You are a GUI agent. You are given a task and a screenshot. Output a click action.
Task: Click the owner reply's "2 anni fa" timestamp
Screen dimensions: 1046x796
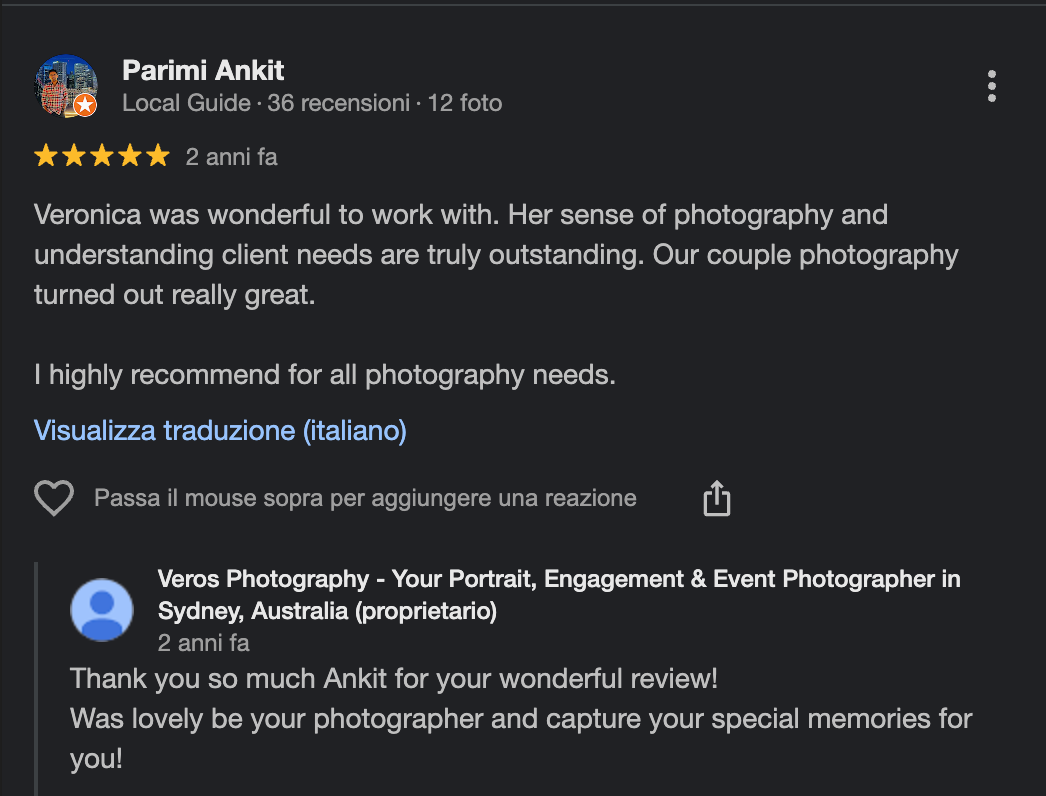[x=204, y=642]
